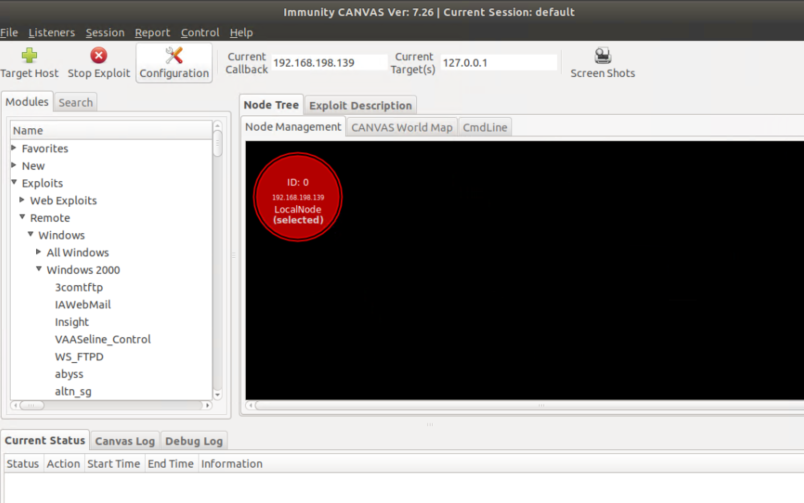The width and height of the screenshot is (804, 503).
Task: Click the Current Callback IP field
Action: pos(329,63)
